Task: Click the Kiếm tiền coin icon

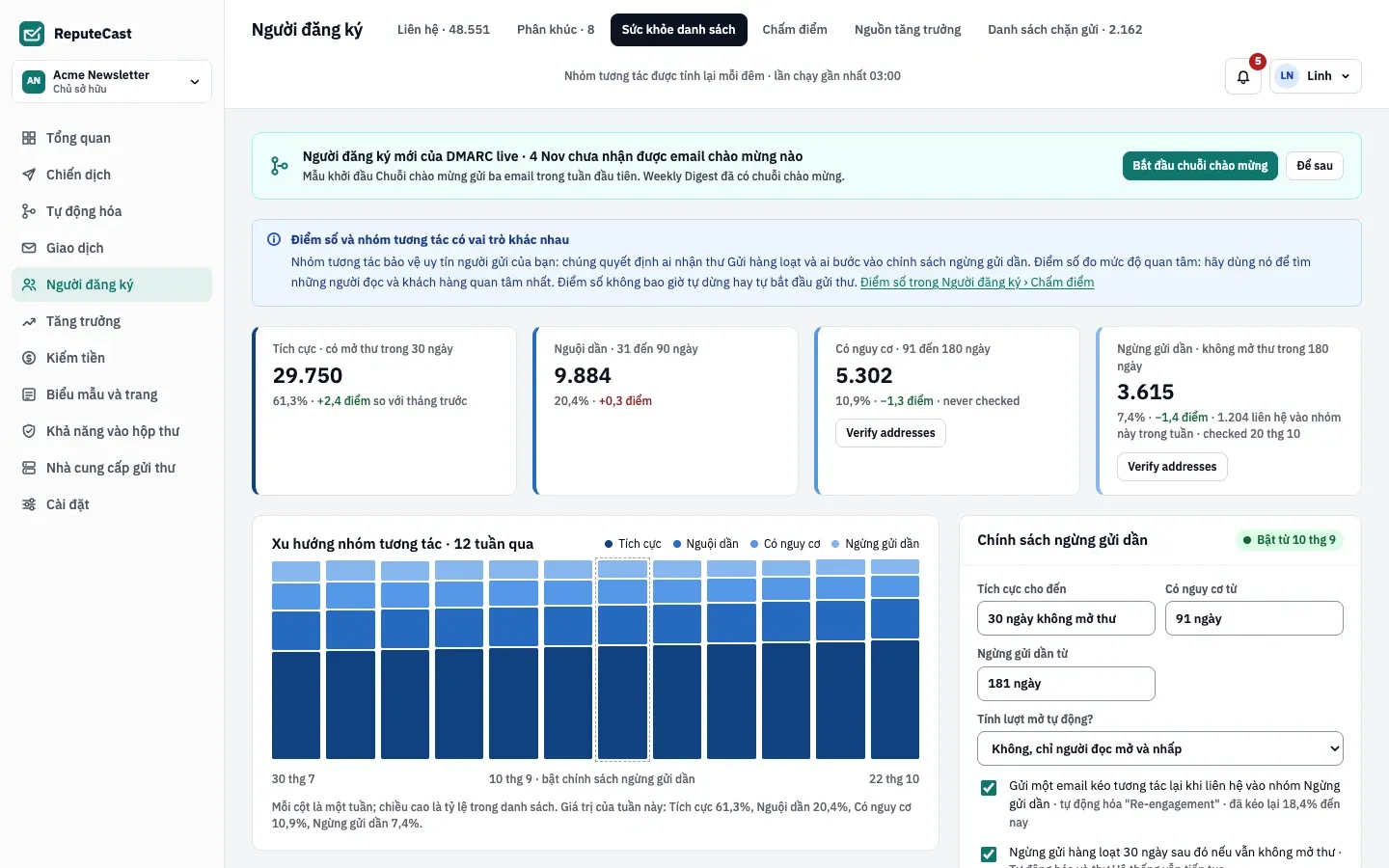Action: 29,358
